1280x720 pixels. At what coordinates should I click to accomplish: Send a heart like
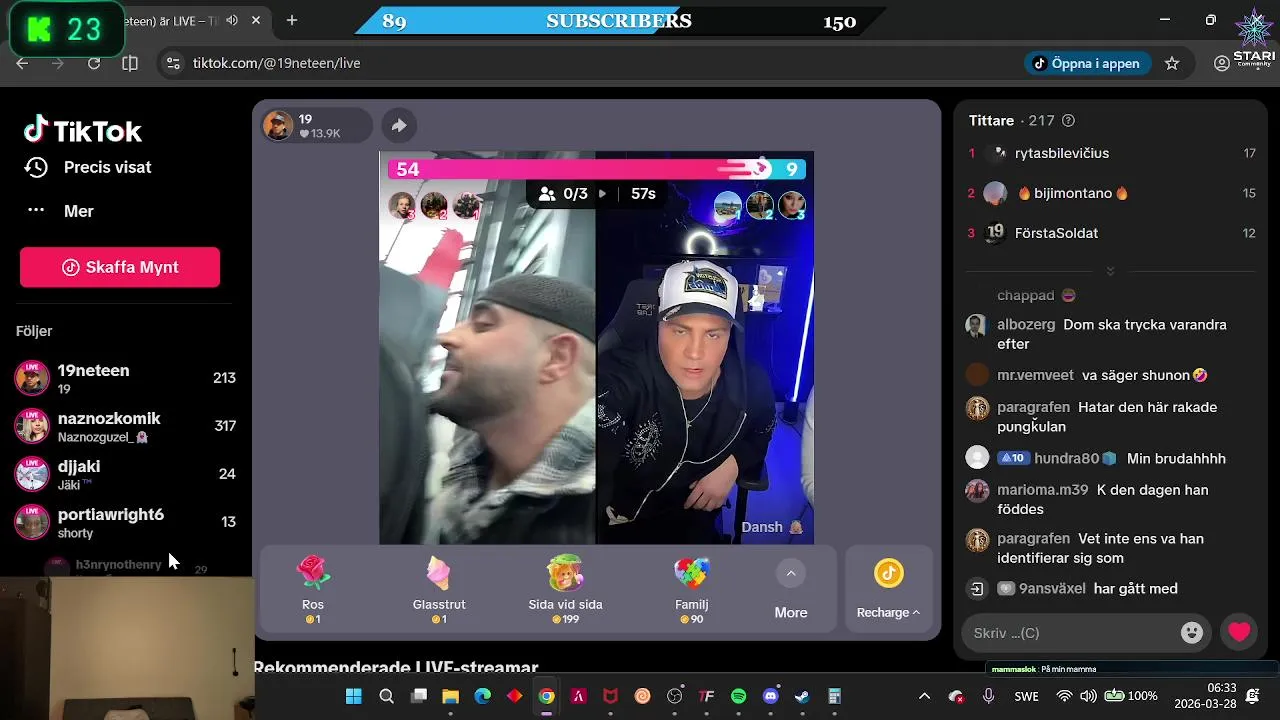[1239, 632]
